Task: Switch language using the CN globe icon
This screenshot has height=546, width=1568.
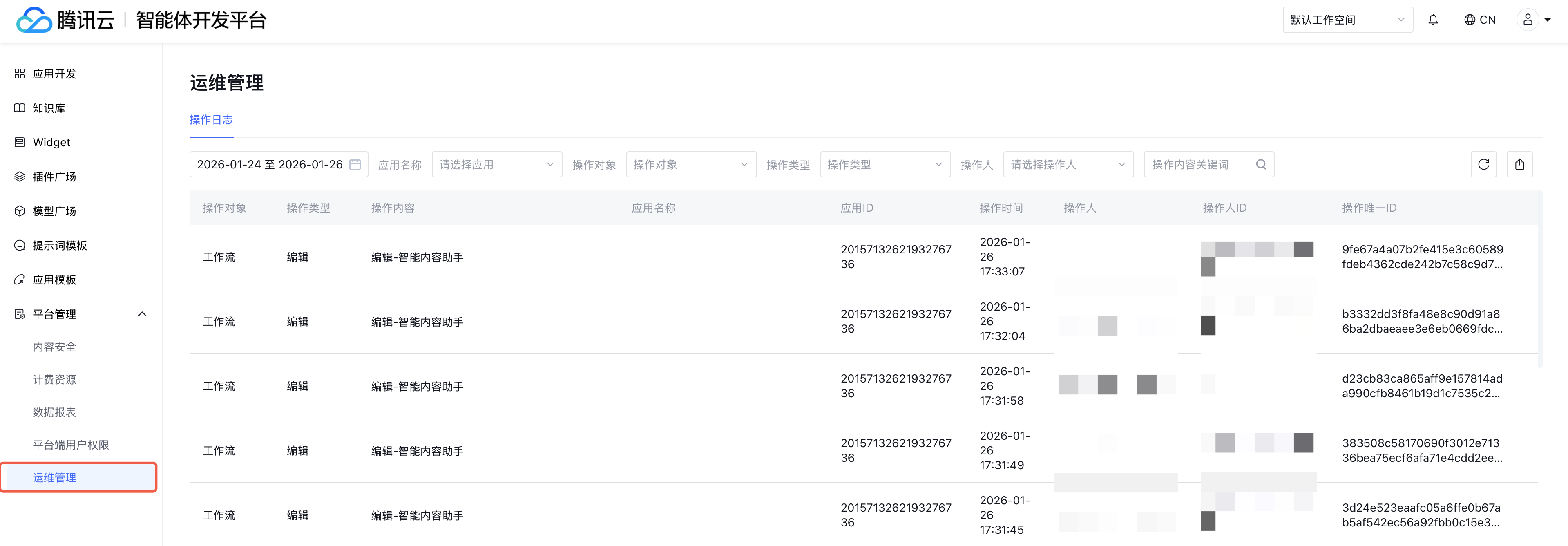Action: pos(1479,20)
